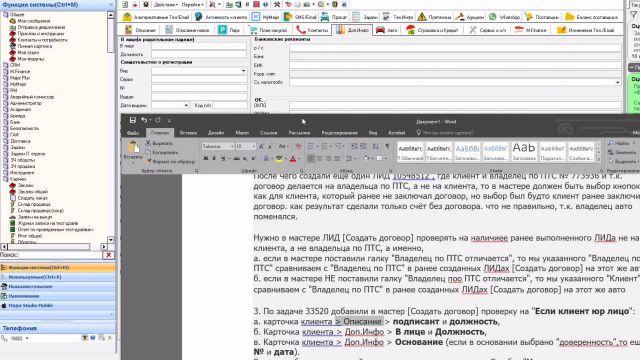Open the Парк tab with P icon

coord(229,30)
